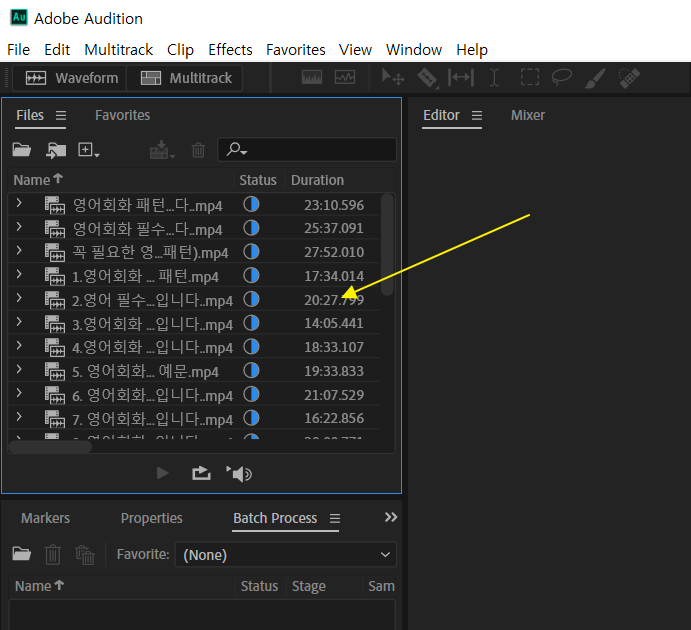Image resolution: width=691 pixels, height=630 pixels.
Task: Open the Help menu
Action: coord(472,50)
